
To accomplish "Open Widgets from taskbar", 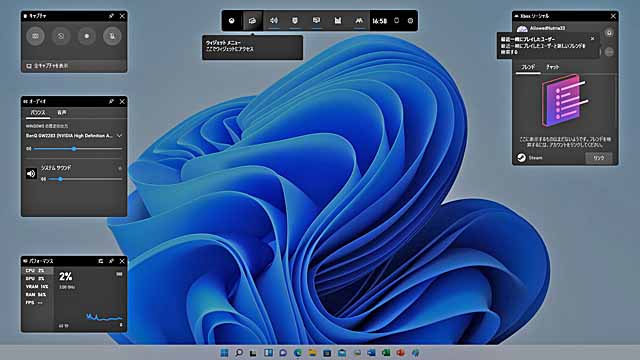I will pos(268,353).
